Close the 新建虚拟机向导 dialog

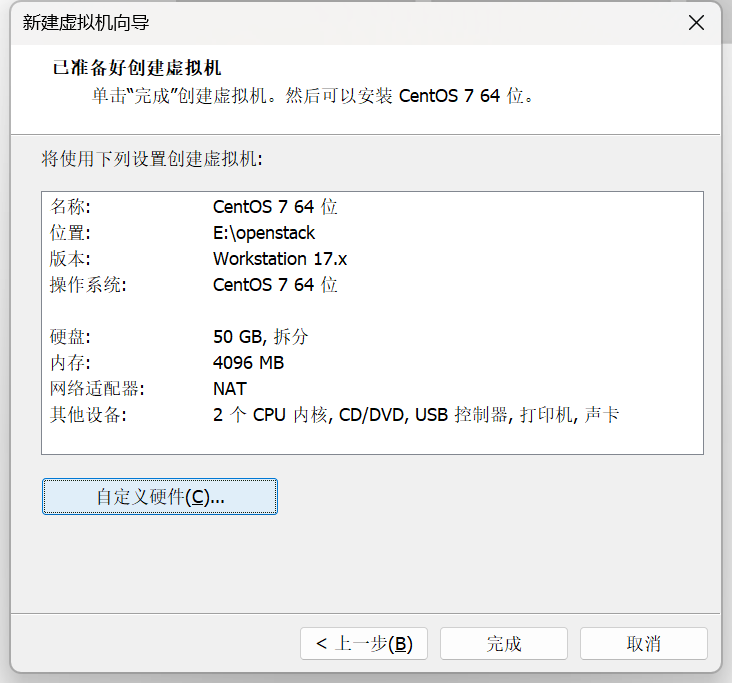pos(696,22)
